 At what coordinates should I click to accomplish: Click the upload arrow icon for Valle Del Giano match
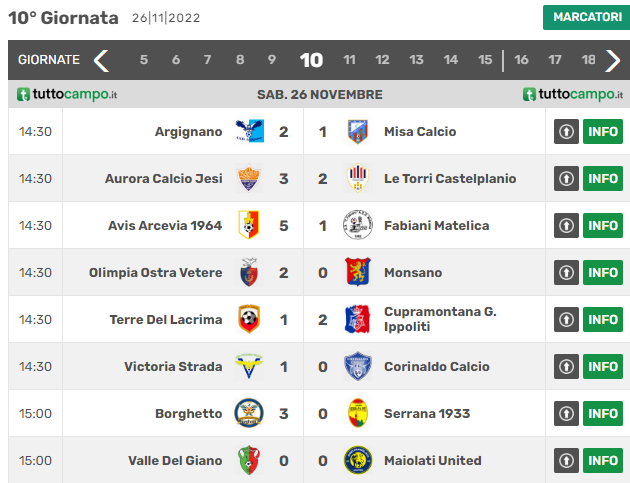566,460
